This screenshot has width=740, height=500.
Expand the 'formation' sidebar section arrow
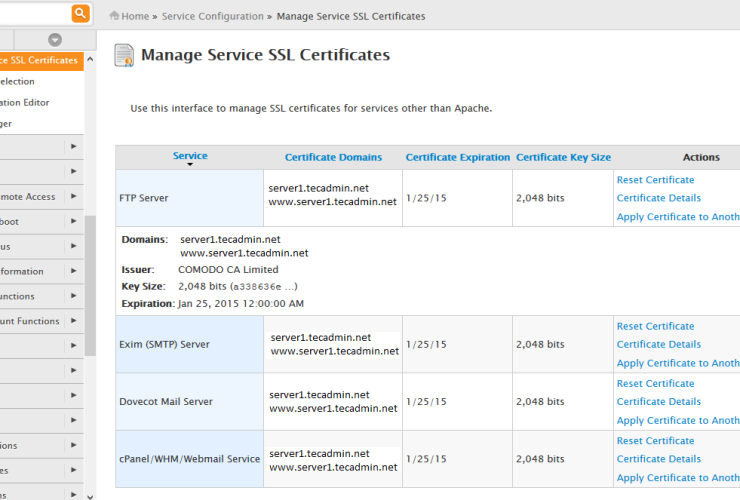[73, 271]
